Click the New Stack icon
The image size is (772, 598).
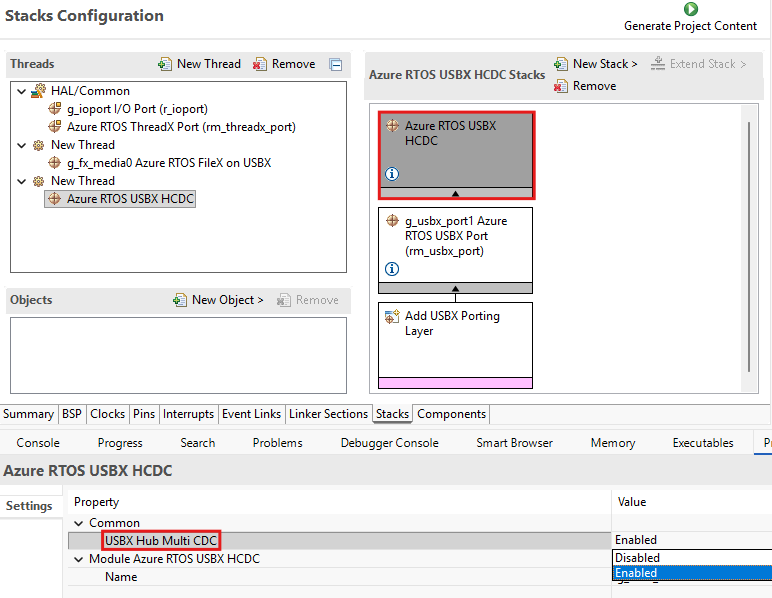click(561, 64)
